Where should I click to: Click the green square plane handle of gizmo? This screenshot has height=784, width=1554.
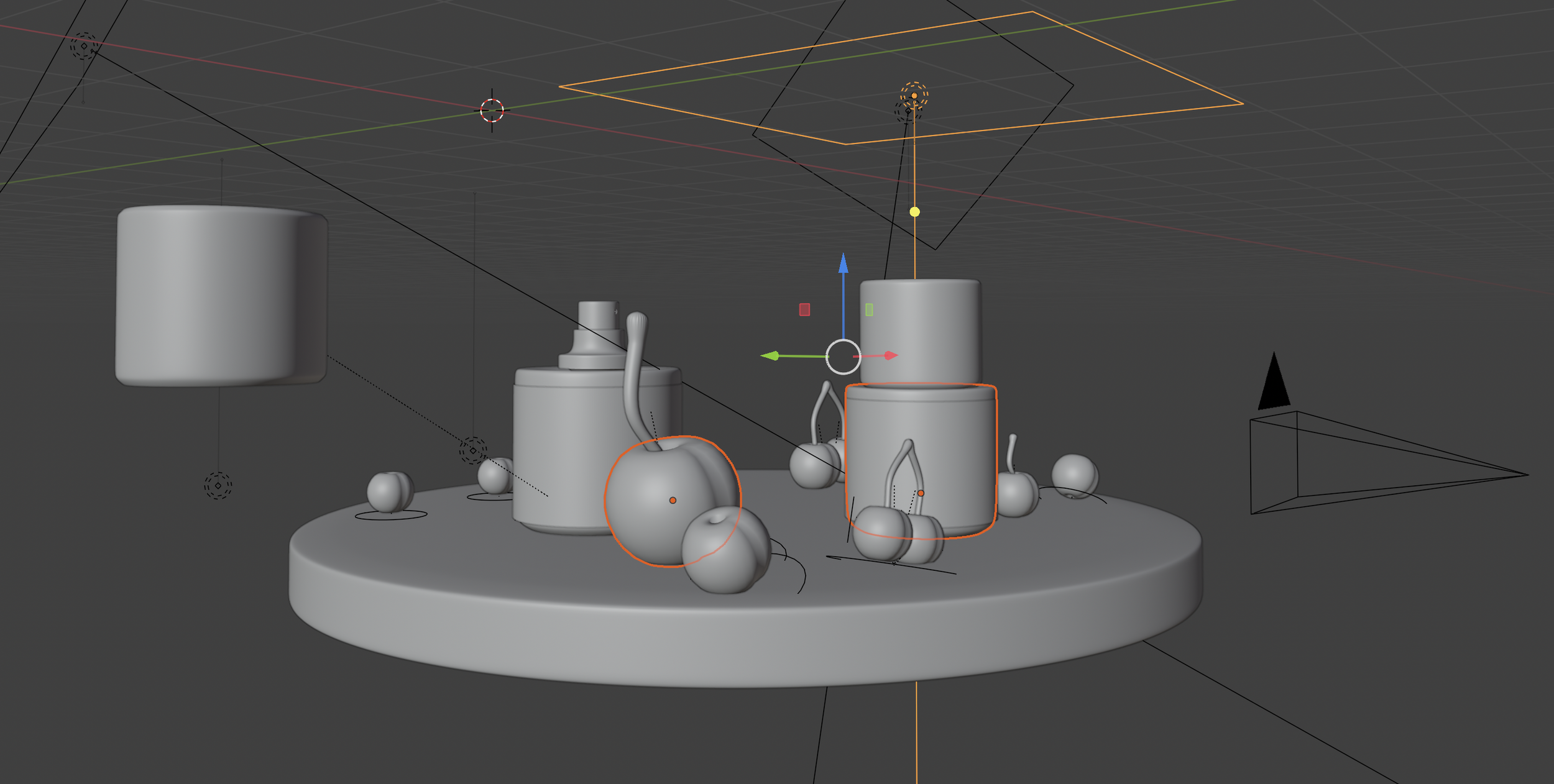(x=869, y=309)
